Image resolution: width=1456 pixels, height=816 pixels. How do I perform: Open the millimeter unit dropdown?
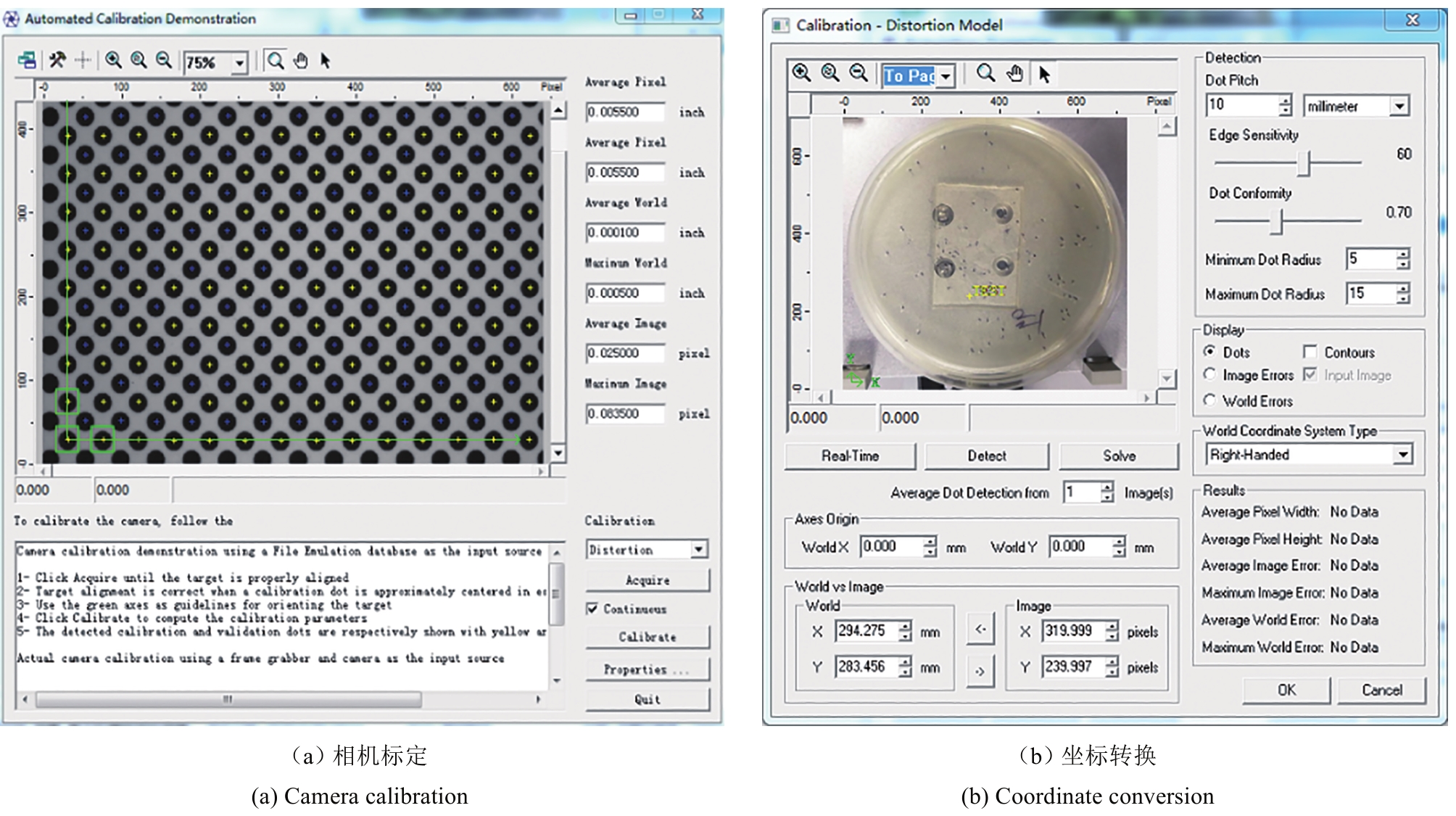click(1399, 106)
